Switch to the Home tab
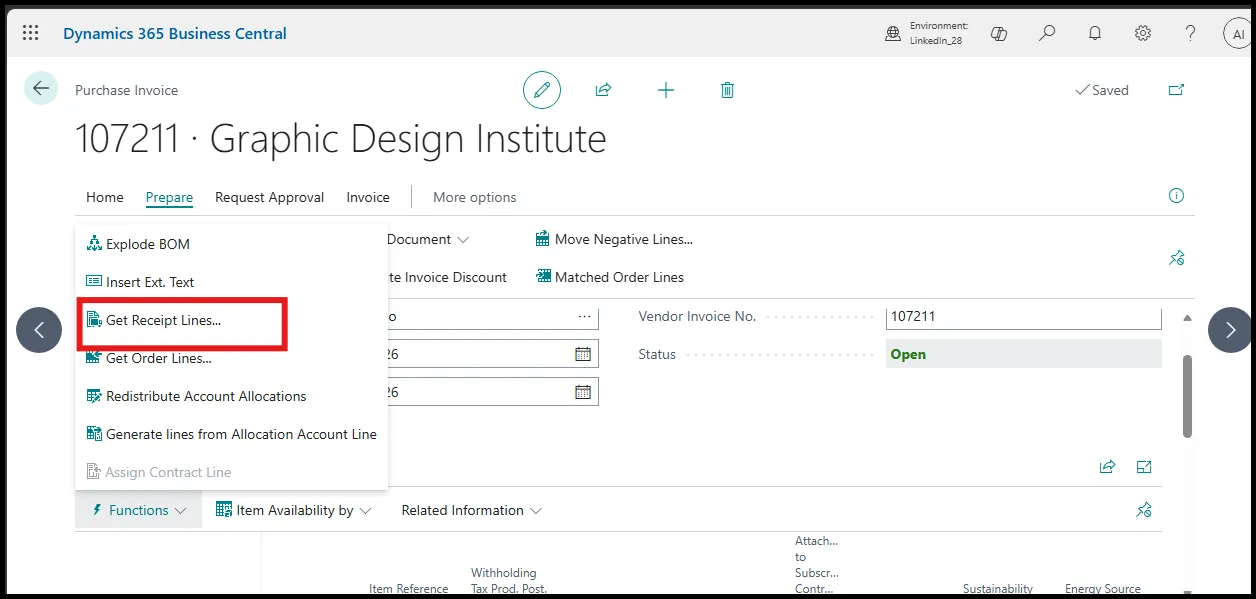 click(x=105, y=197)
